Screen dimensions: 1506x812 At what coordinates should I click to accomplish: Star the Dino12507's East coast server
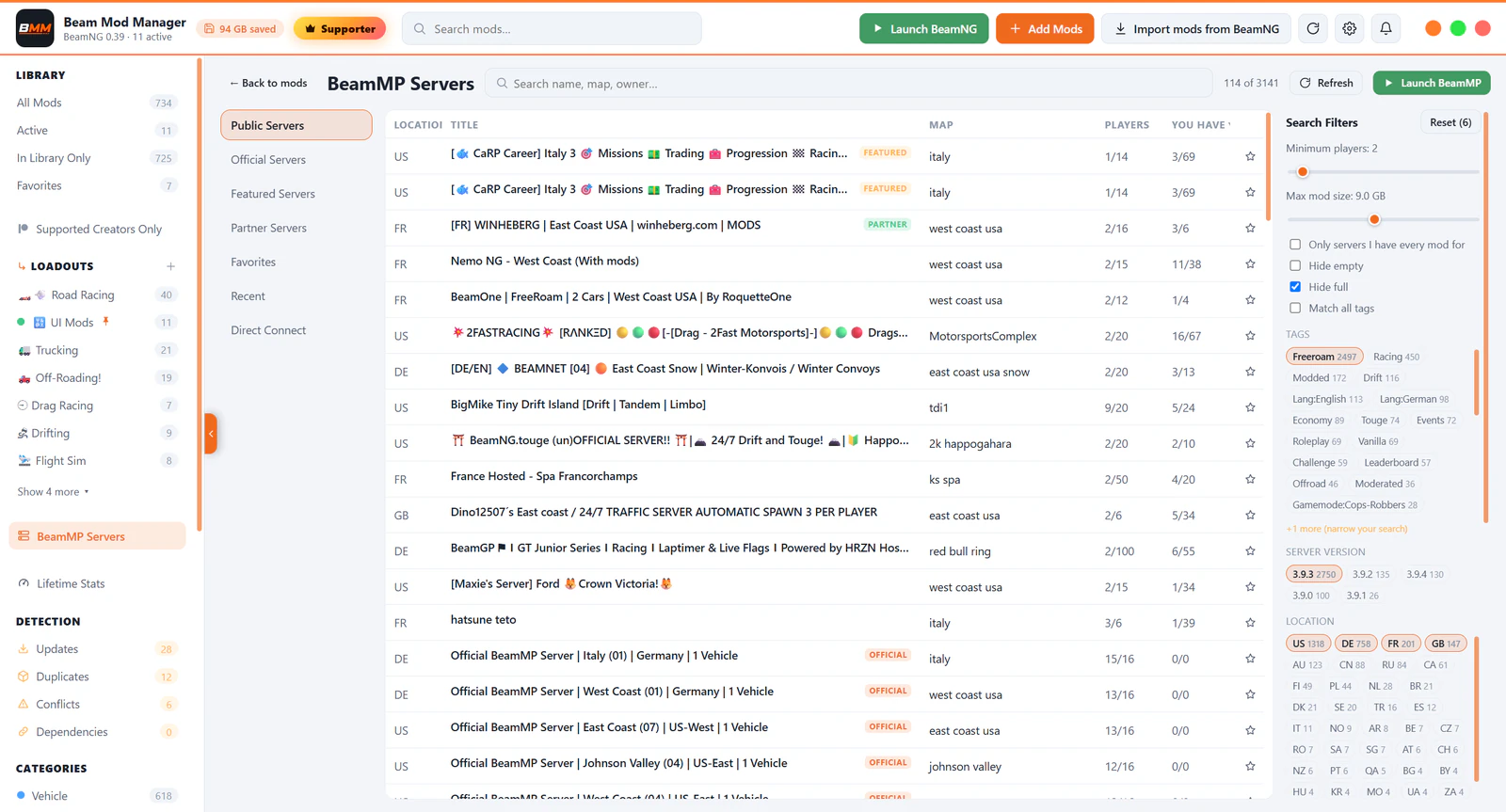1250,516
